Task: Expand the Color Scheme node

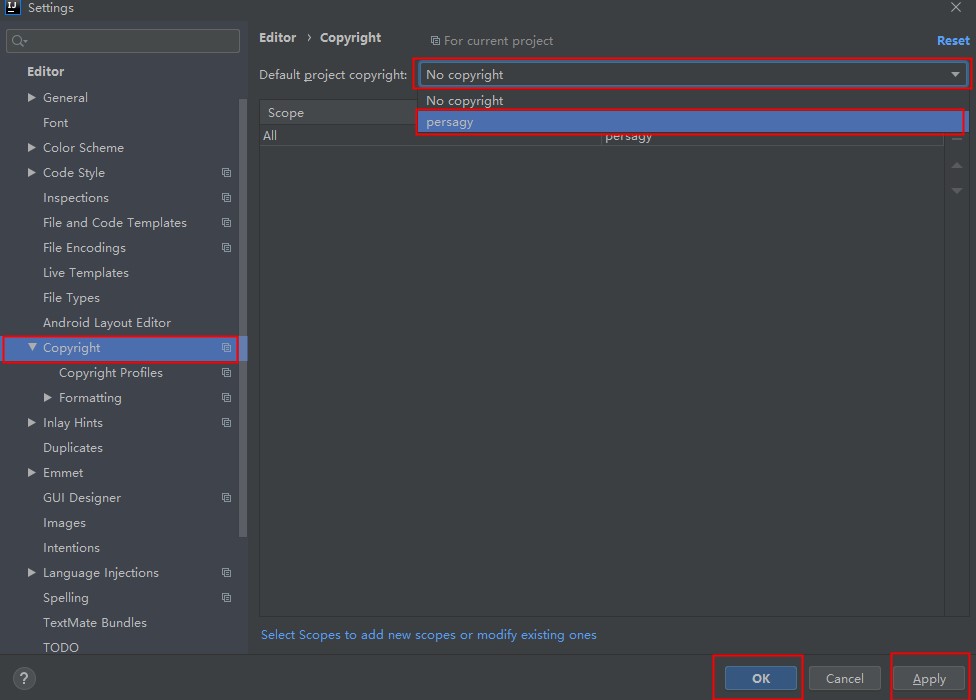Action: pyautogui.click(x=32, y=148)
